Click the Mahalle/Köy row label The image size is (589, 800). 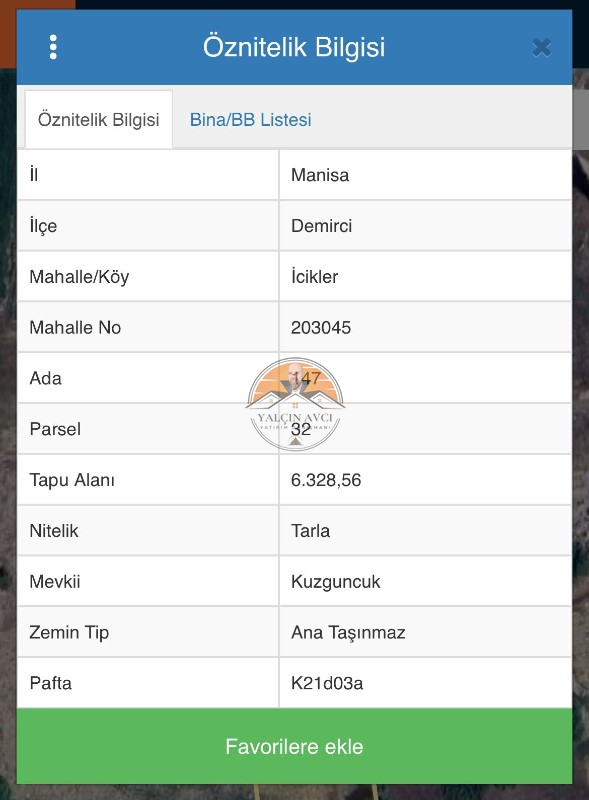79,277
